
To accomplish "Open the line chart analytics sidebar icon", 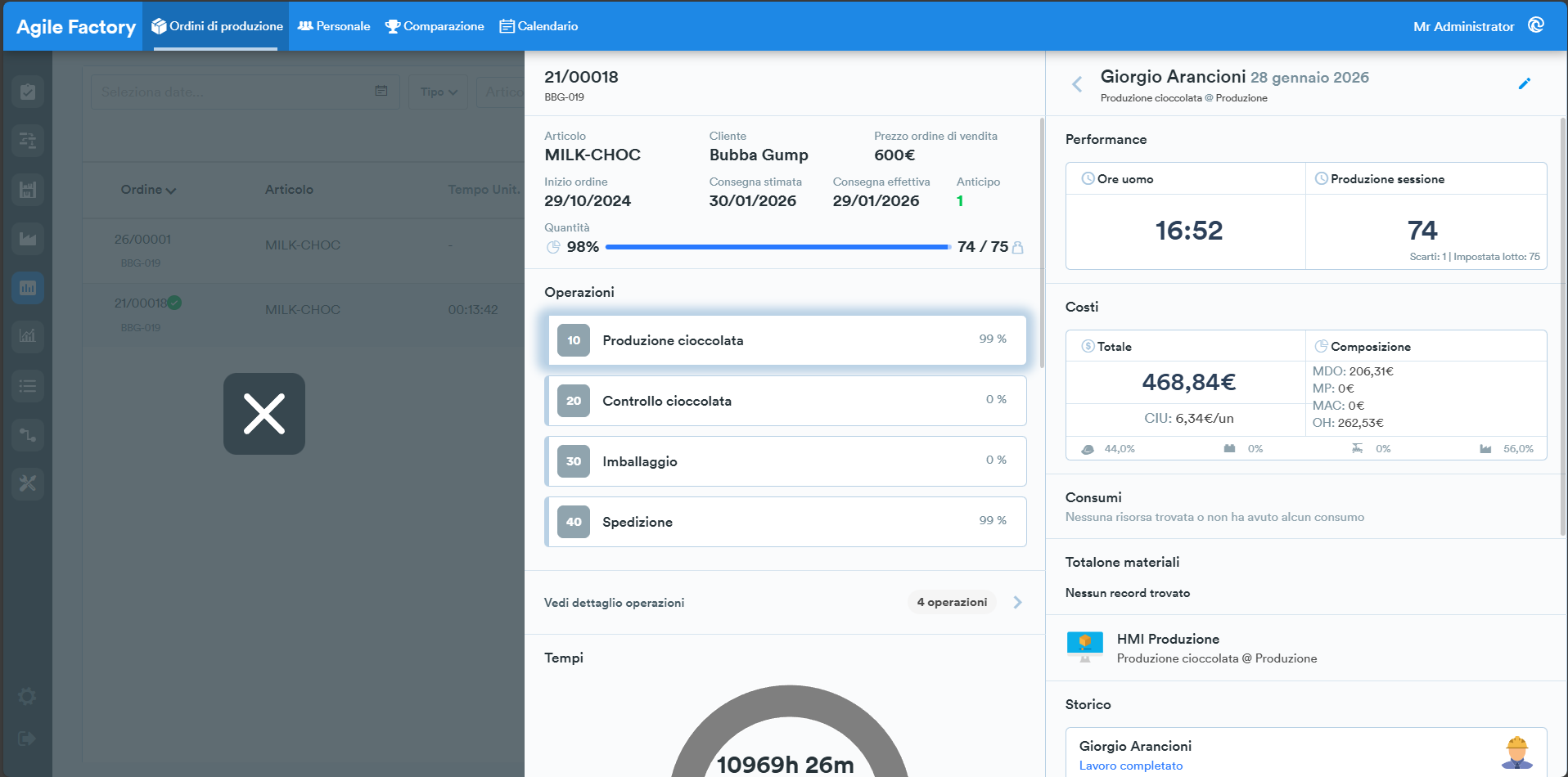I will (x=28, y=336).
